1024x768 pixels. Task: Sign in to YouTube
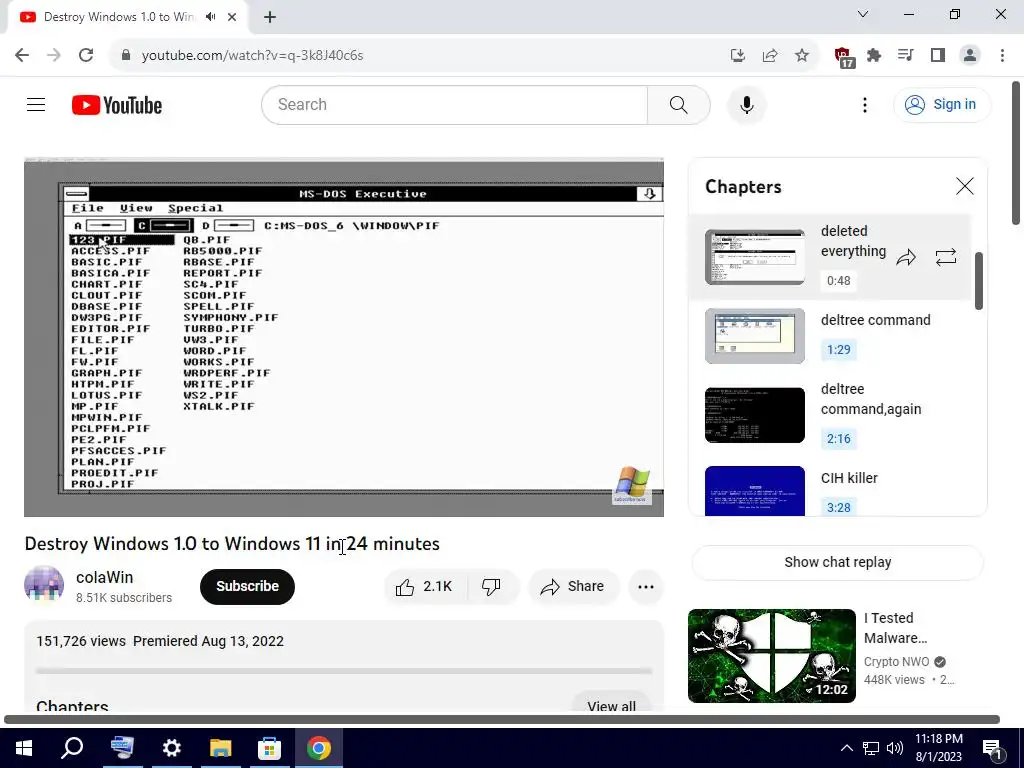click(941, 104)
